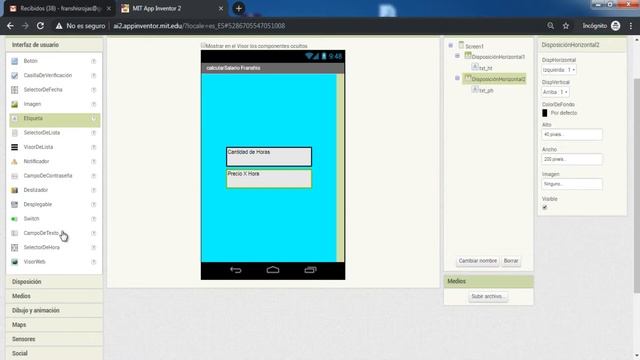The height and width of the screenshot is (360, 640).
Task: Collapse DisposiciónHorizontal1 tree node
Action: [x=457, y=56]
